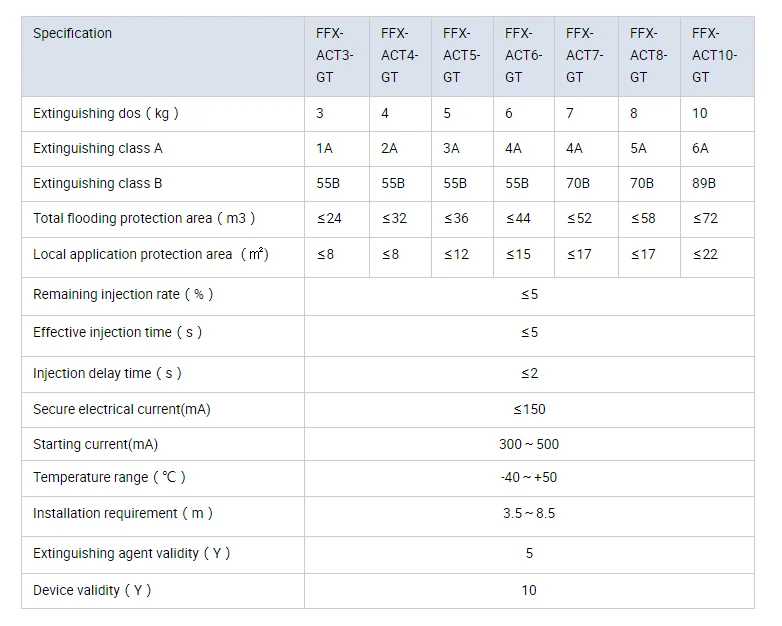The width and height of the screenshot is (782, 626).
Task: Click the ≤24 total flooding value
Action: click(x=328, y=219)
